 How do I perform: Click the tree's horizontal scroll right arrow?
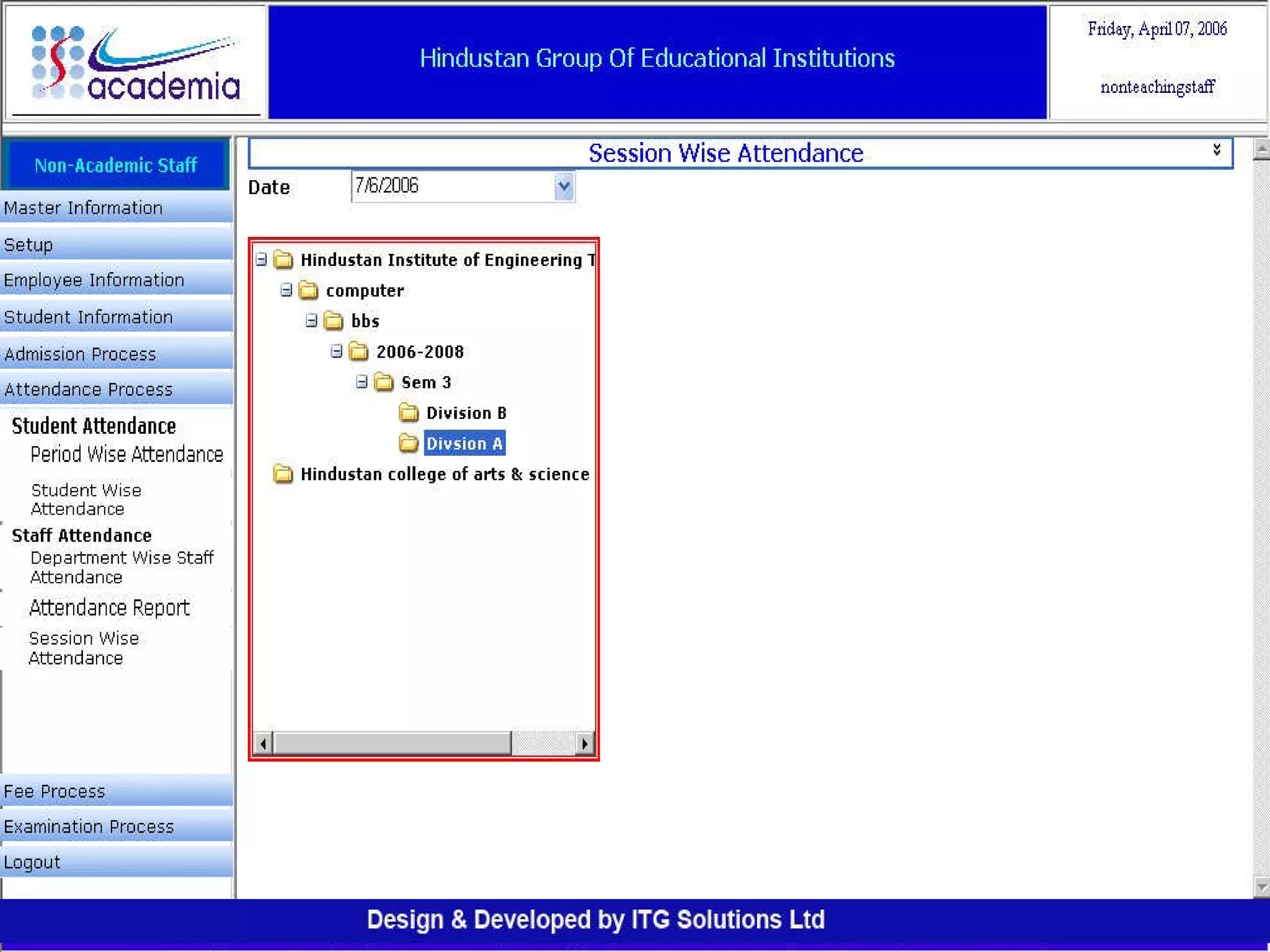coord(584,743)
